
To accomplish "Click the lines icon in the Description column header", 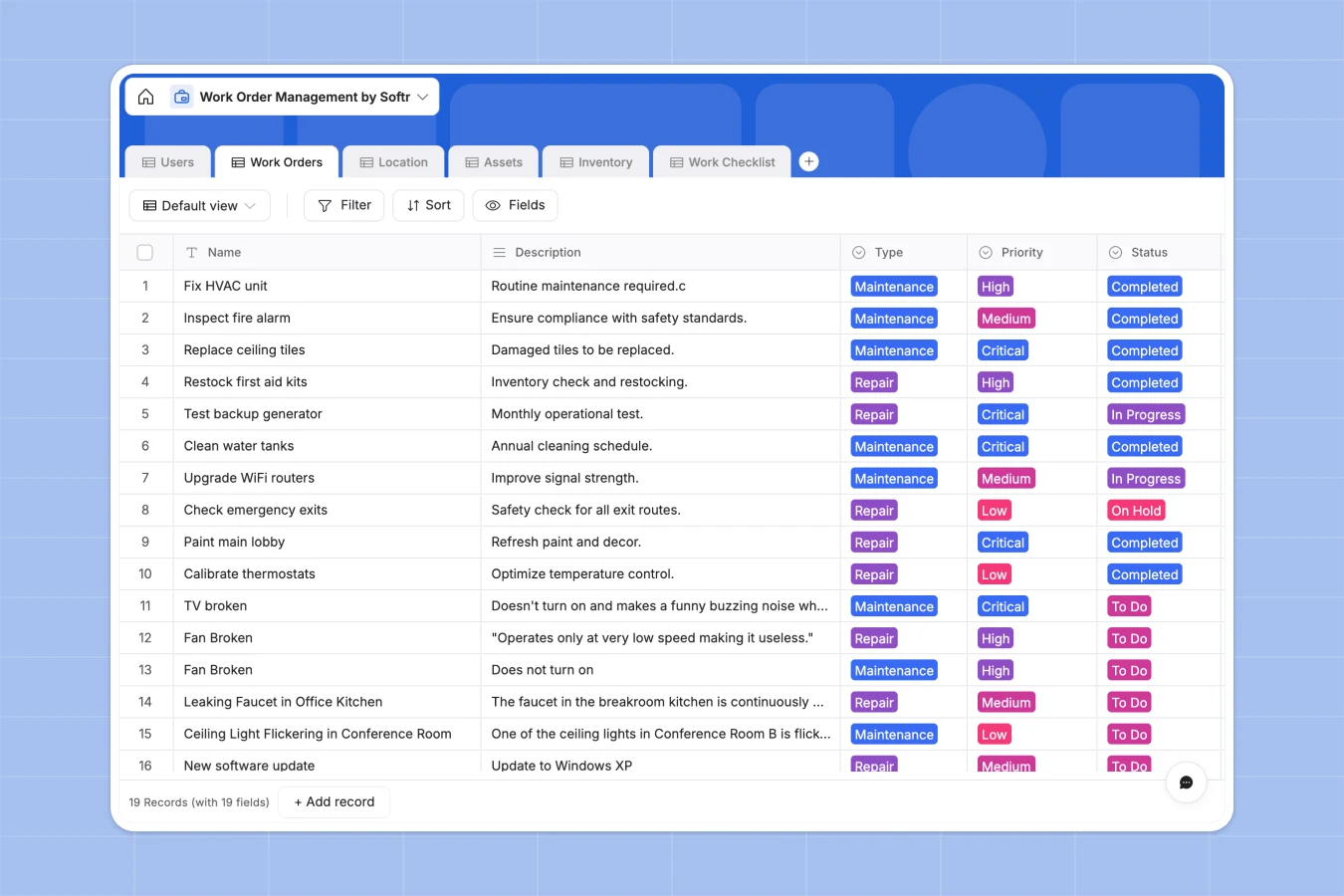I will (x=498, y=252).
